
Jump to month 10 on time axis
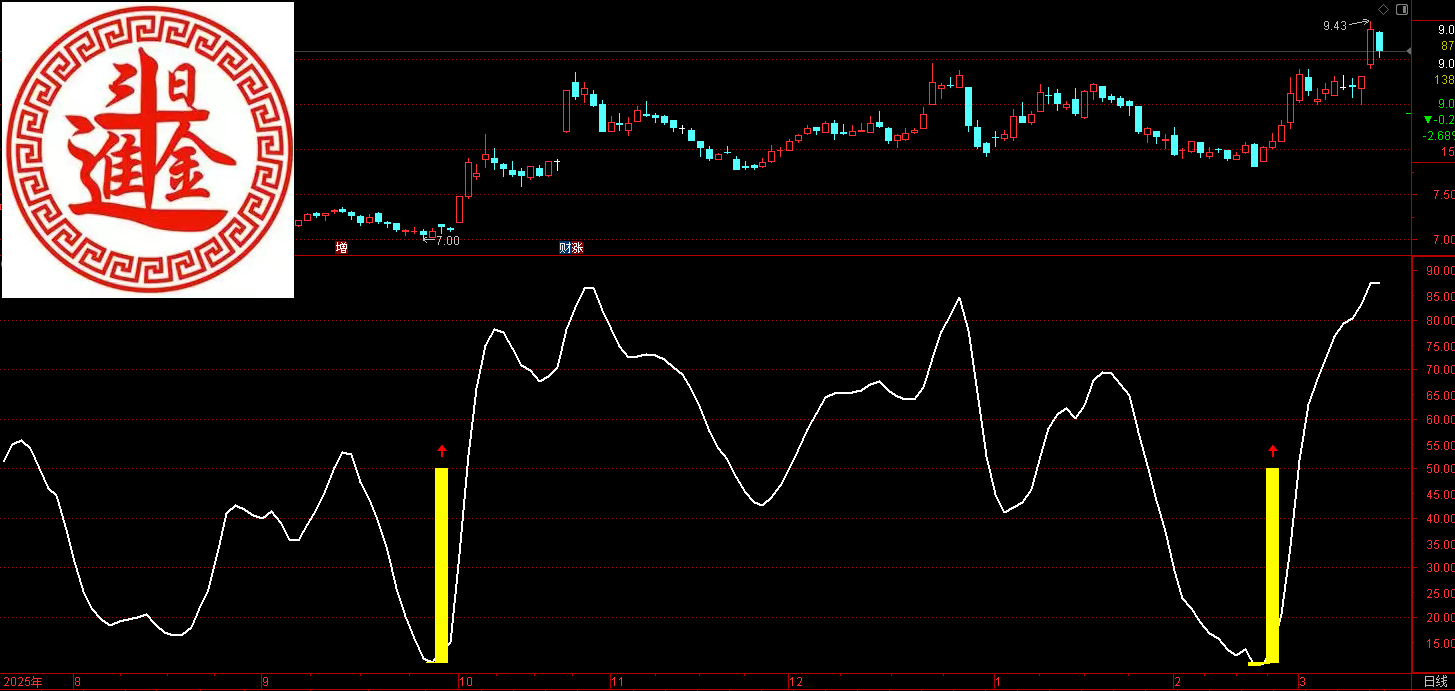pyautogui.click(x=465, y=682)
